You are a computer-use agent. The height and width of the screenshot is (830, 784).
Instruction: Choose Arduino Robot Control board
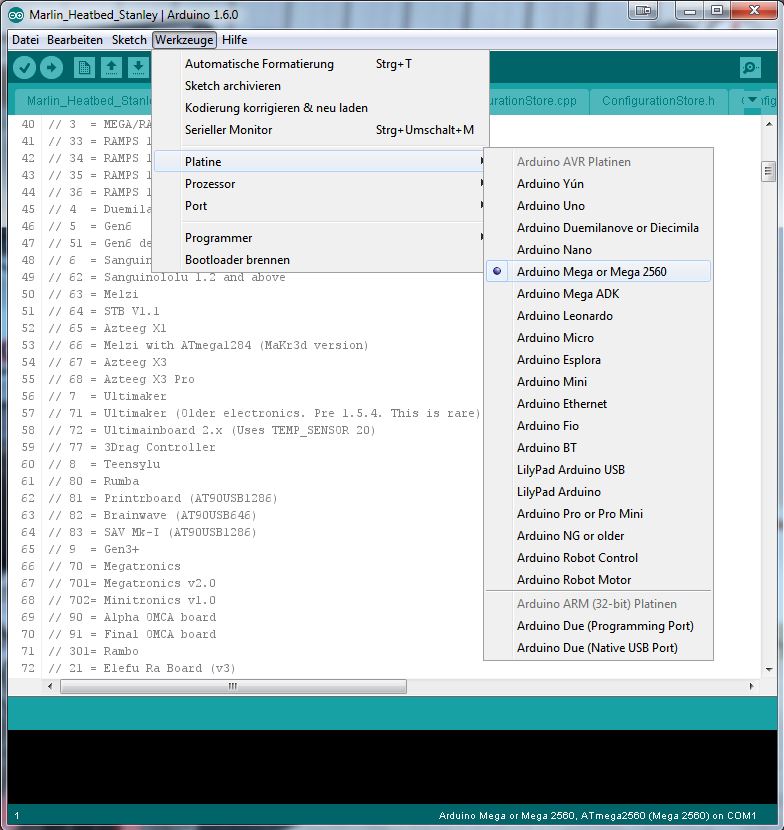(x=598, y=558)
